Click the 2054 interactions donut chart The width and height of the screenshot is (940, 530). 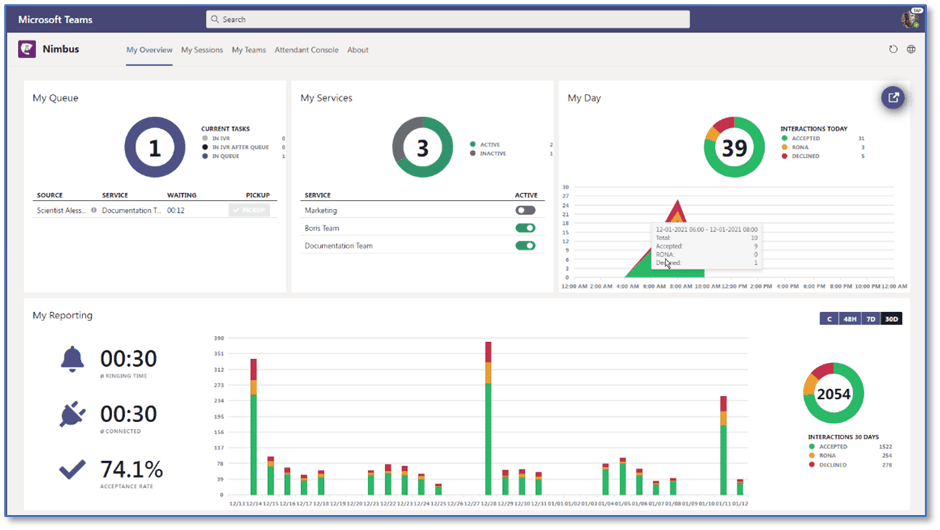[x=833, y=393]
